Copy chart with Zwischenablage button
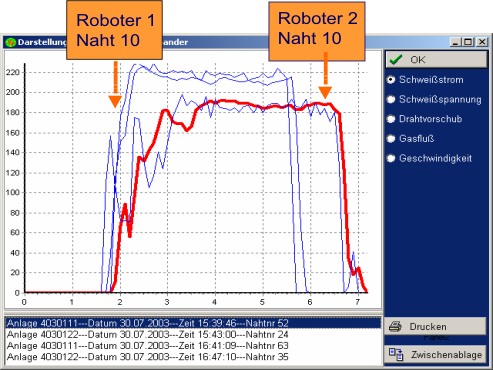493x370 pixels. pyautogui.click(x=435, y=355)
